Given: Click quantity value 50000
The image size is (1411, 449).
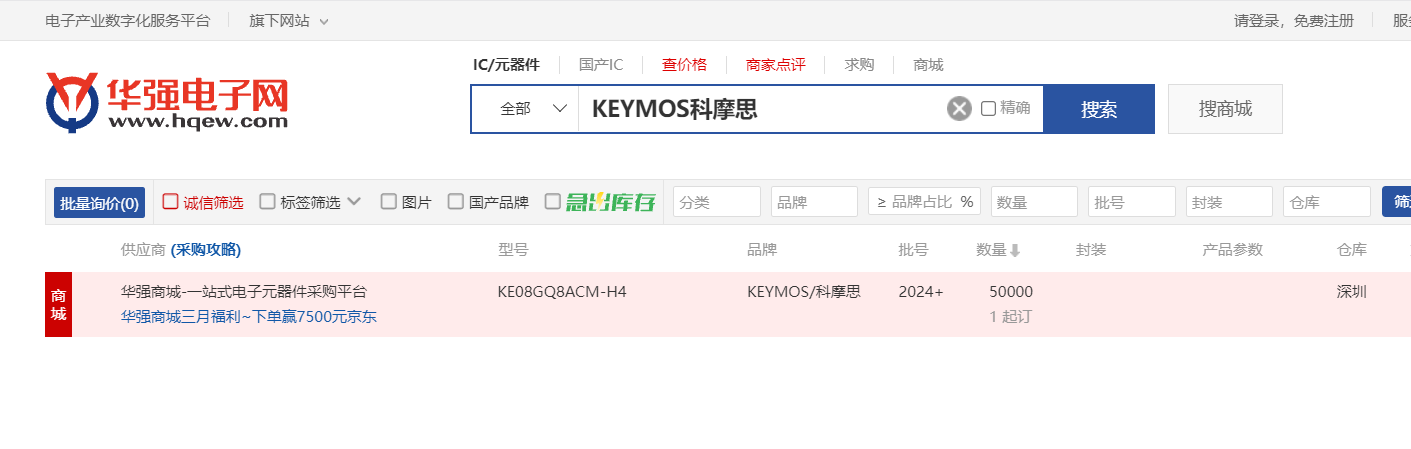Looking at the screenshot, I should point(1011,292).
